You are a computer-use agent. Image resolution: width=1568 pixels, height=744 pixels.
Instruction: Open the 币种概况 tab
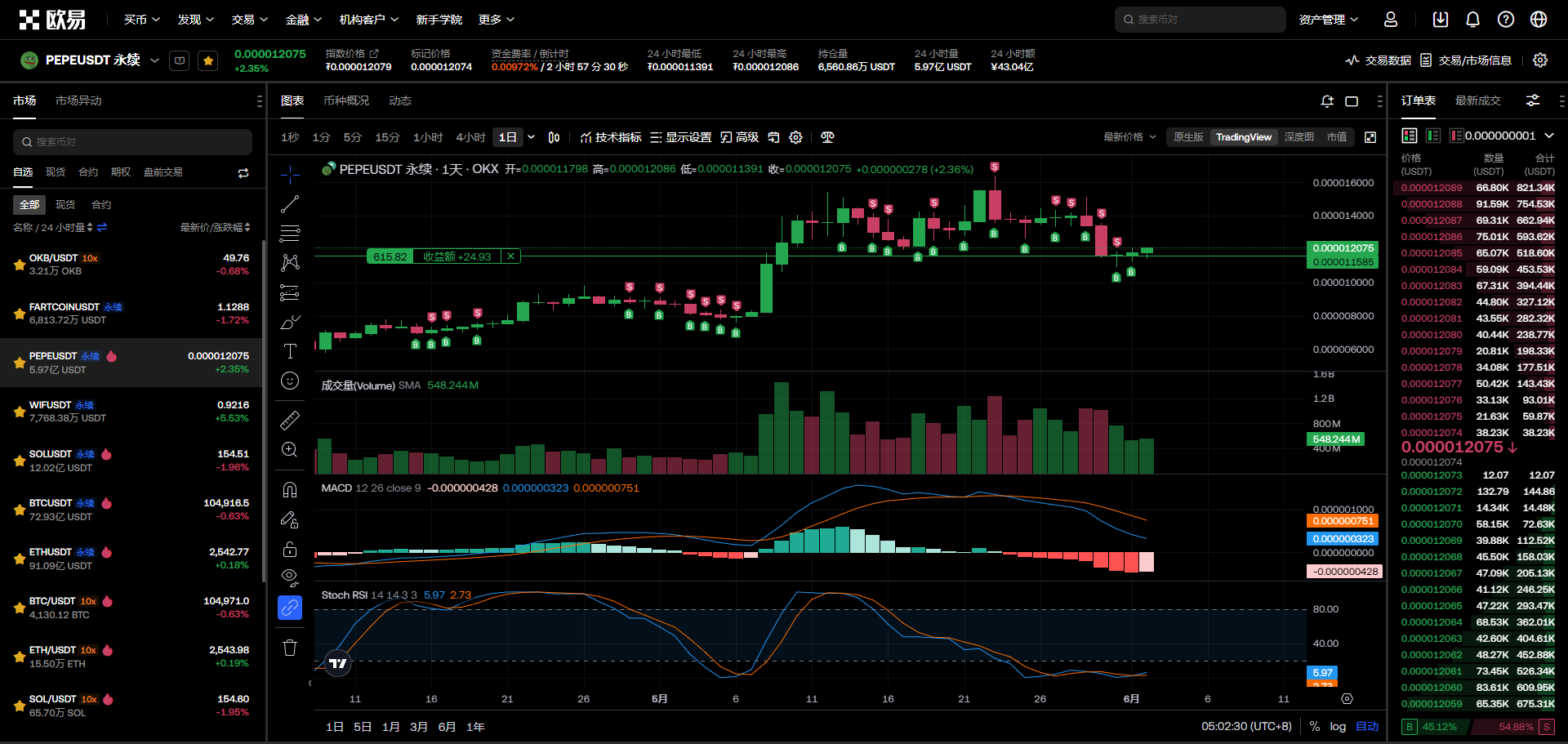point(346,100)
